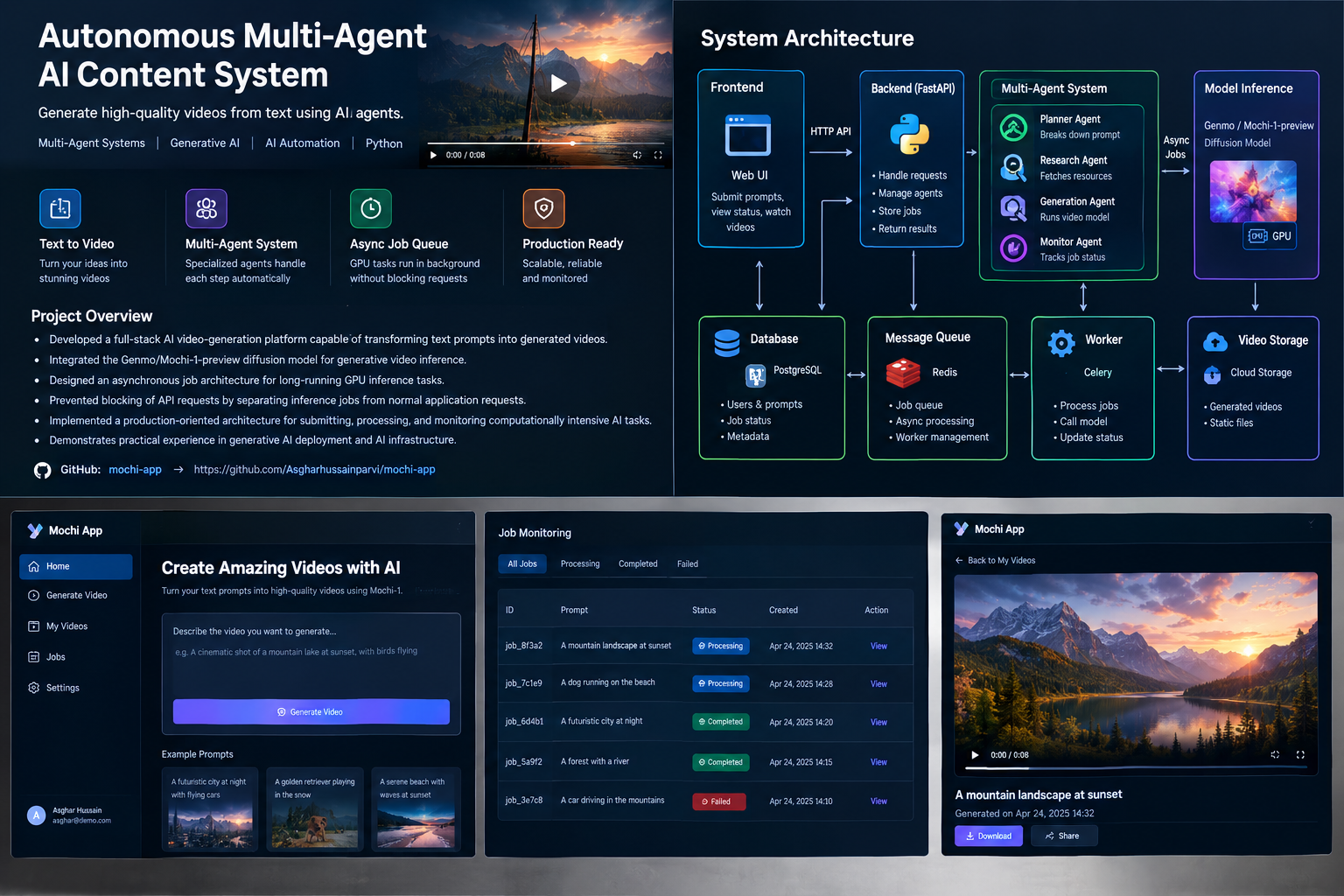Seek the mountain landscape video progress bar

(x=1136, y=768)
